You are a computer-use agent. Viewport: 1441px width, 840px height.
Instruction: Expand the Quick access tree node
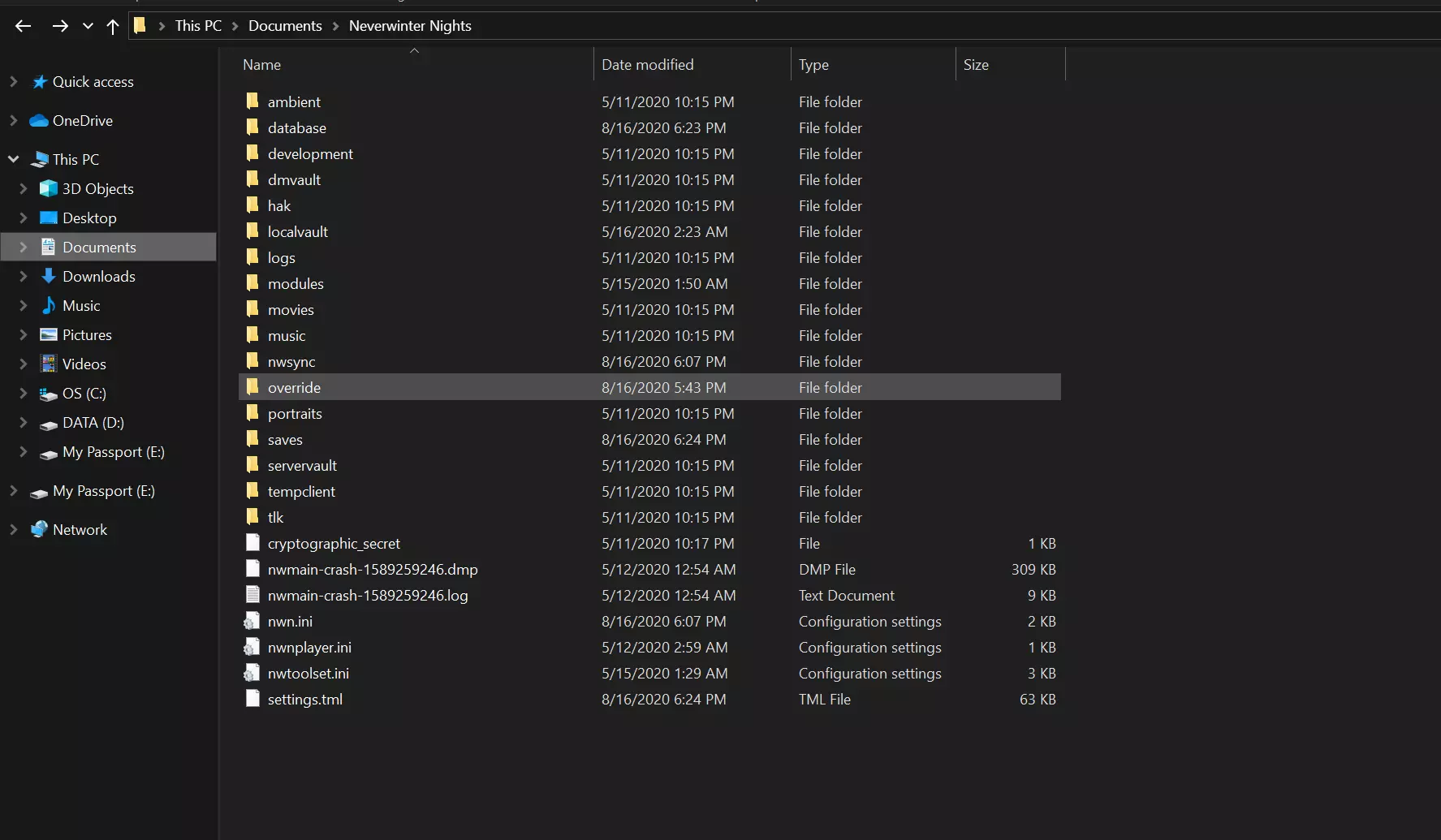[14, 82]
